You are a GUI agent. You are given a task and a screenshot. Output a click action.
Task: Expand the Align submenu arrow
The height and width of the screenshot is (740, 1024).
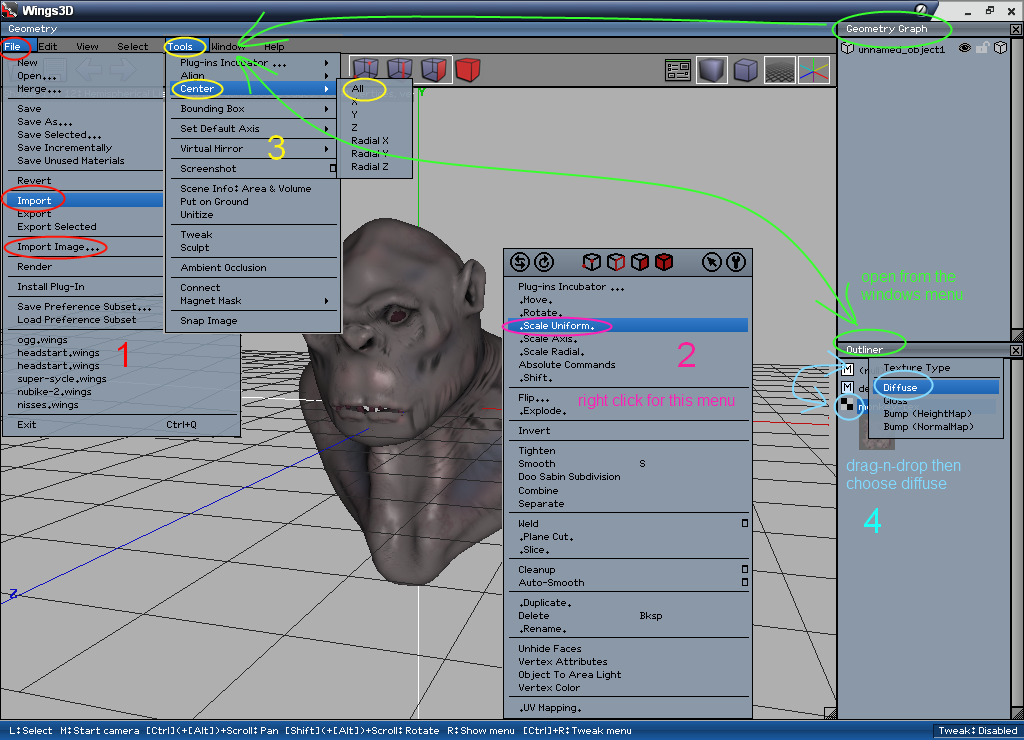[x=327, y=76]
